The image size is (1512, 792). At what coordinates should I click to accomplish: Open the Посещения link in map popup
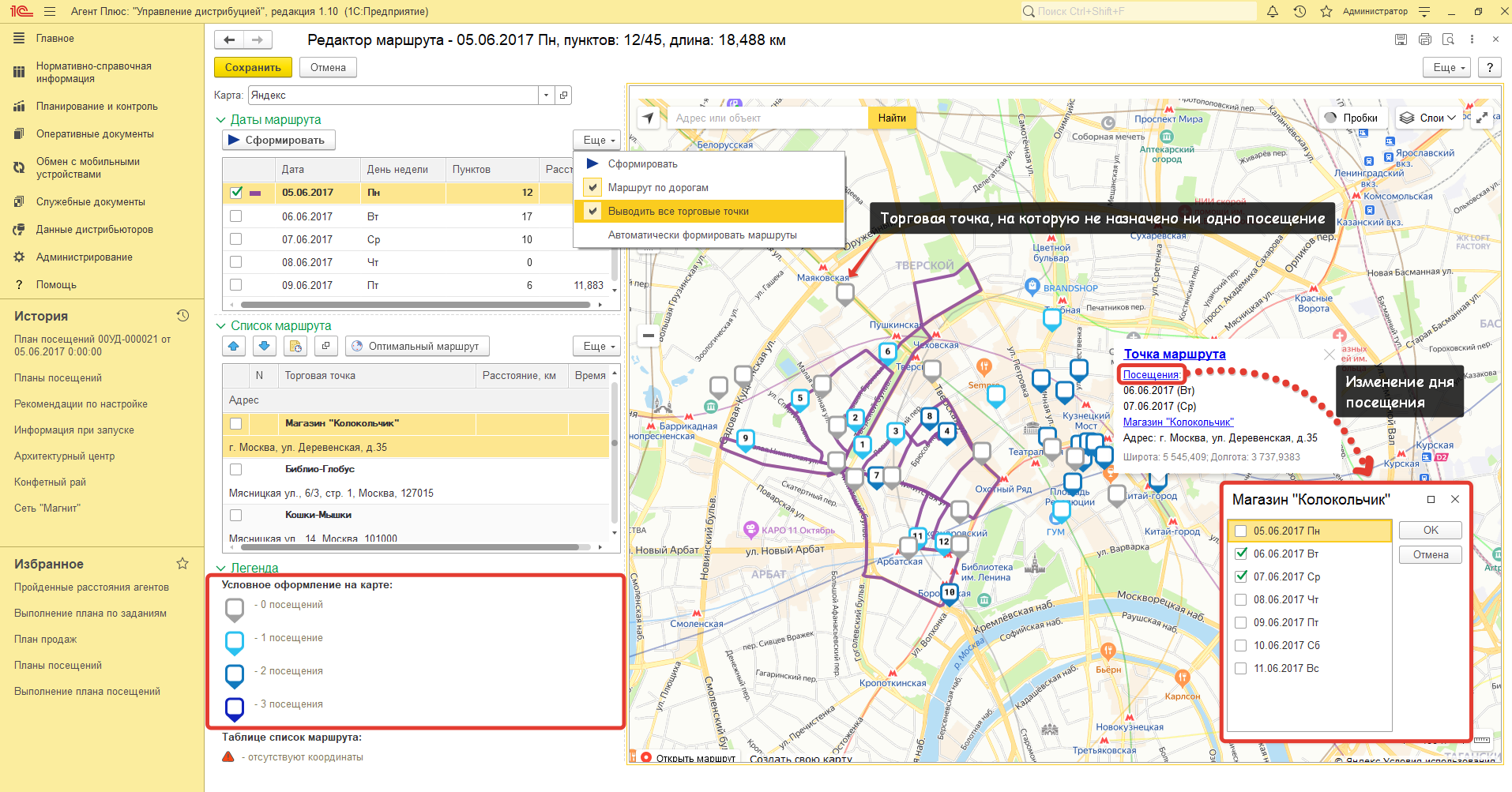coord(1151,374)
